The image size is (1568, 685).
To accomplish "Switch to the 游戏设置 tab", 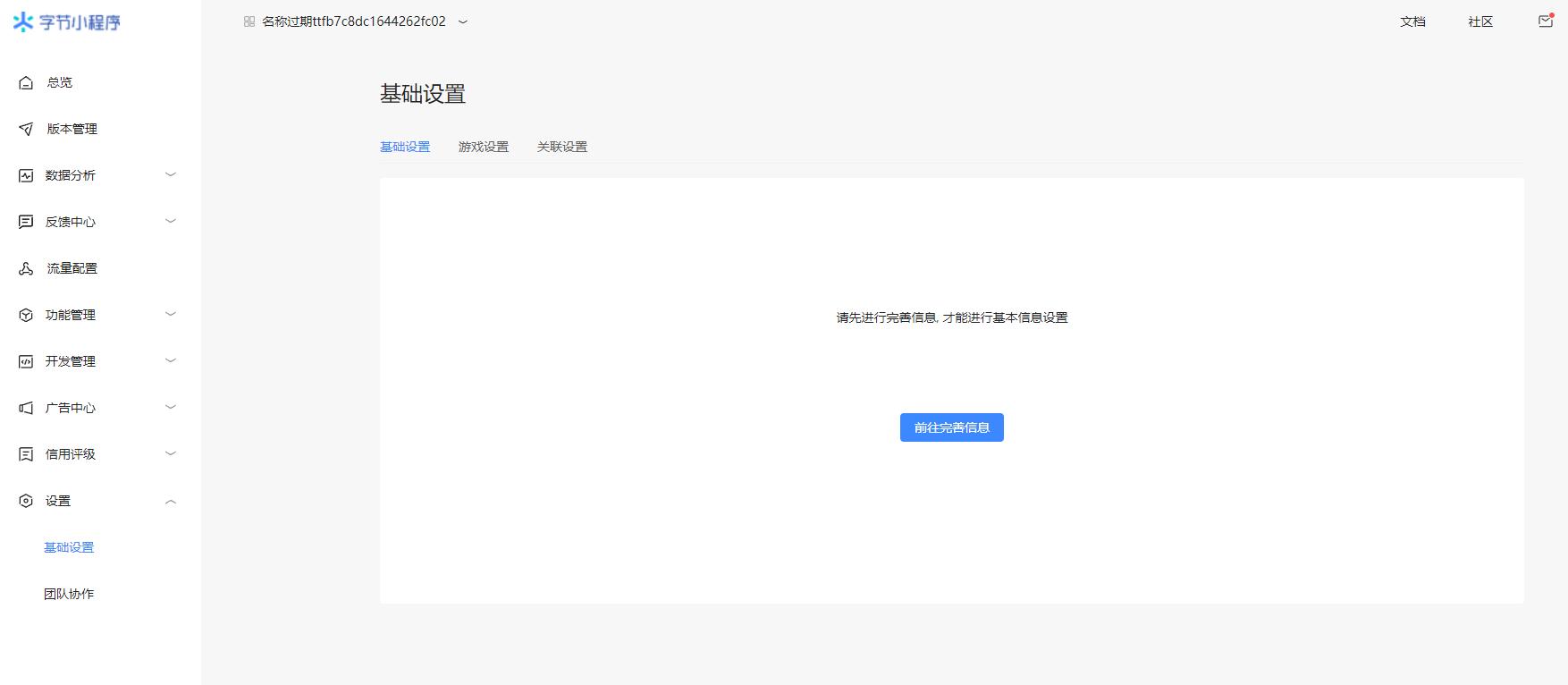I will (x=483, y=147).
